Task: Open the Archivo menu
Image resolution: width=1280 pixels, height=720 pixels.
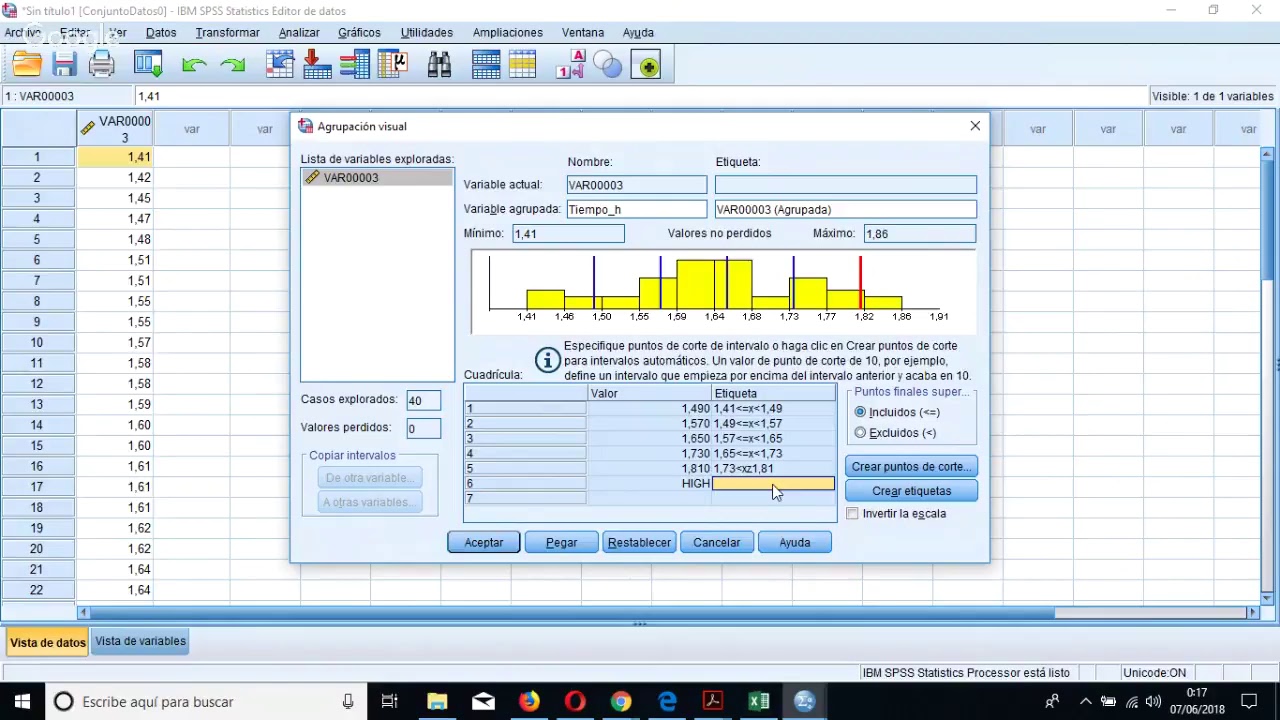Action: 22,33
